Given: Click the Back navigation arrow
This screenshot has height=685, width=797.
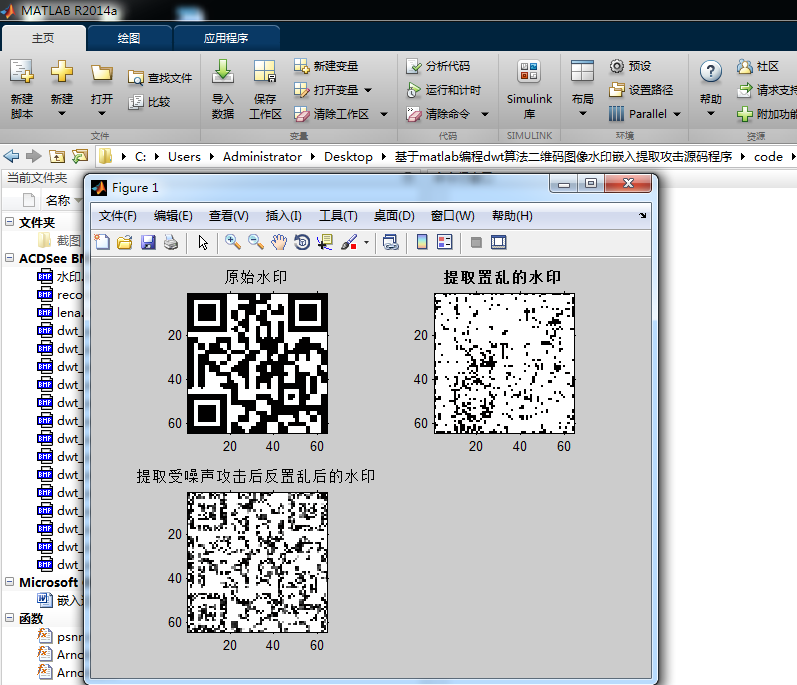Looking at the screenshot, I should coord(11,156).
